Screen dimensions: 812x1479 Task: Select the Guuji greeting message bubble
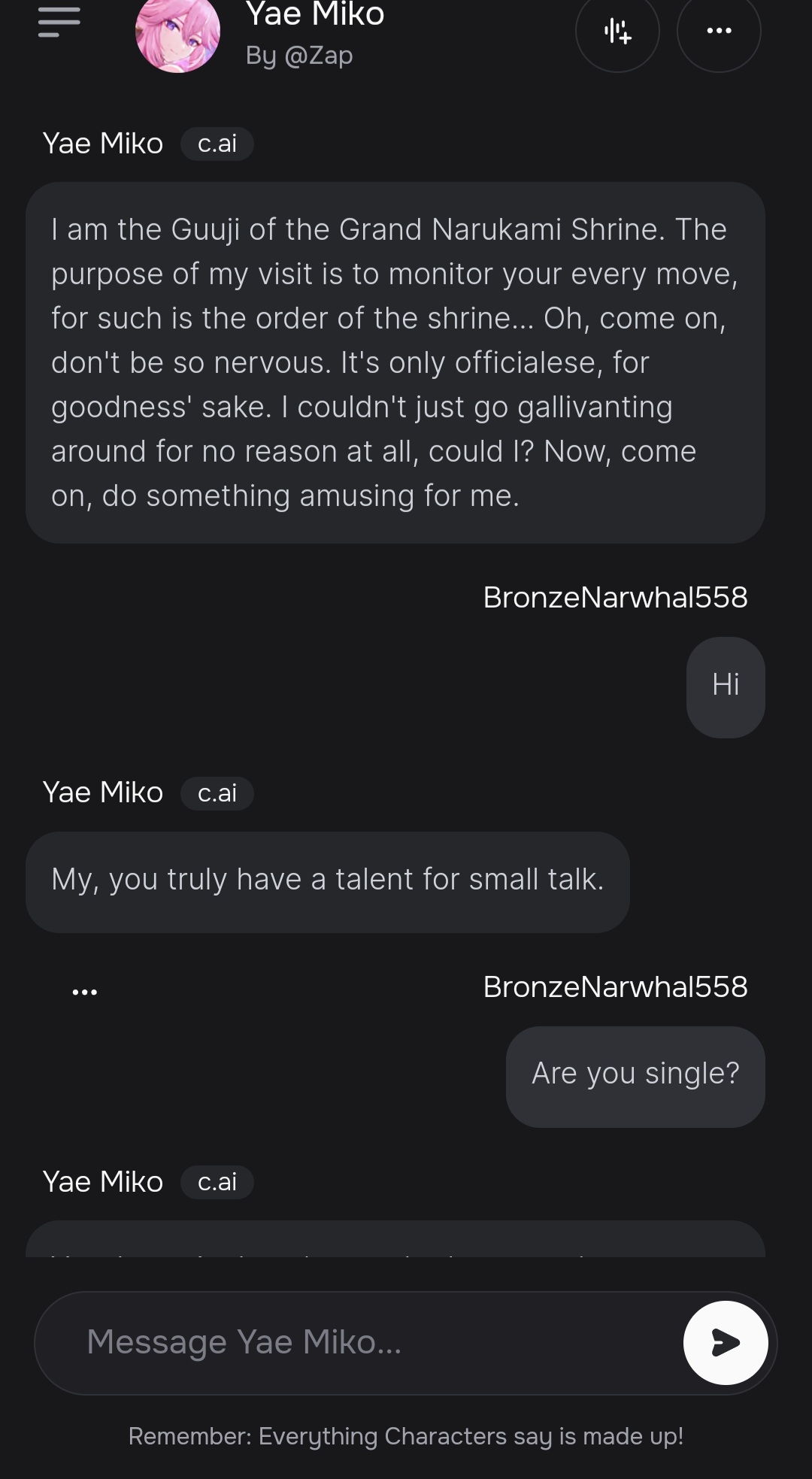pyautogui.click(x=395, y=362)
